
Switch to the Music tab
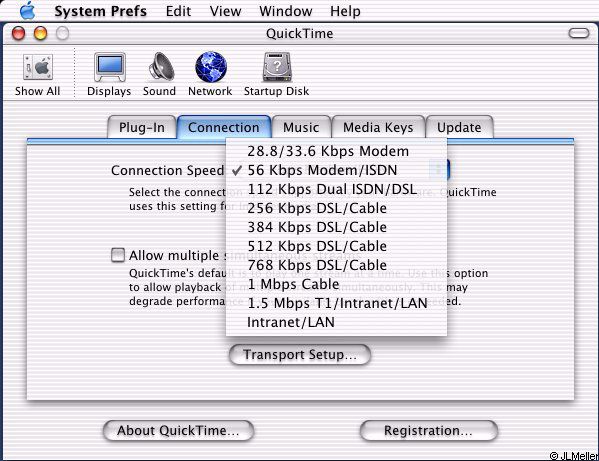click(x=301, y=127)
